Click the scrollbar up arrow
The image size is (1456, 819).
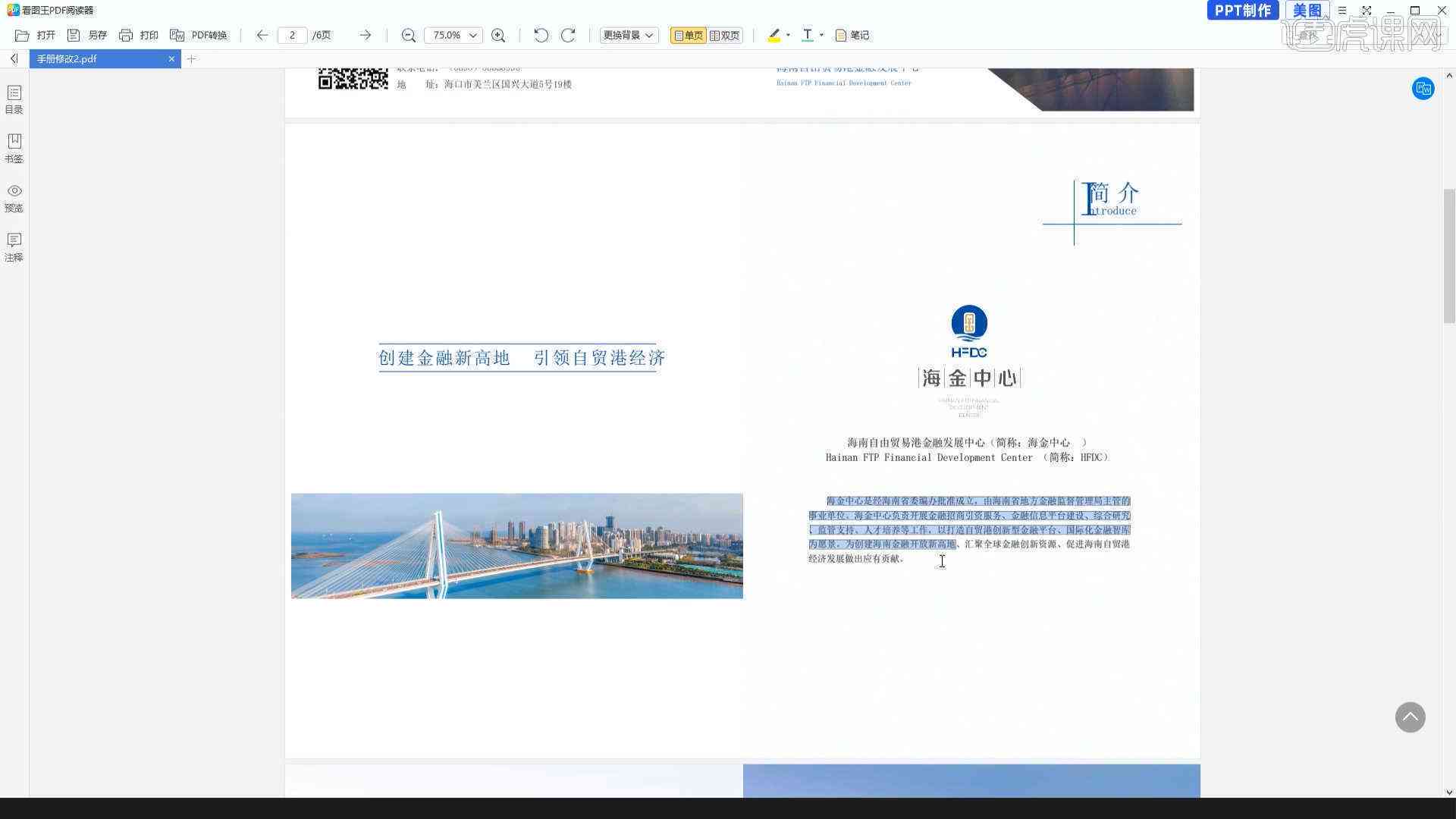click(1449, 75)
